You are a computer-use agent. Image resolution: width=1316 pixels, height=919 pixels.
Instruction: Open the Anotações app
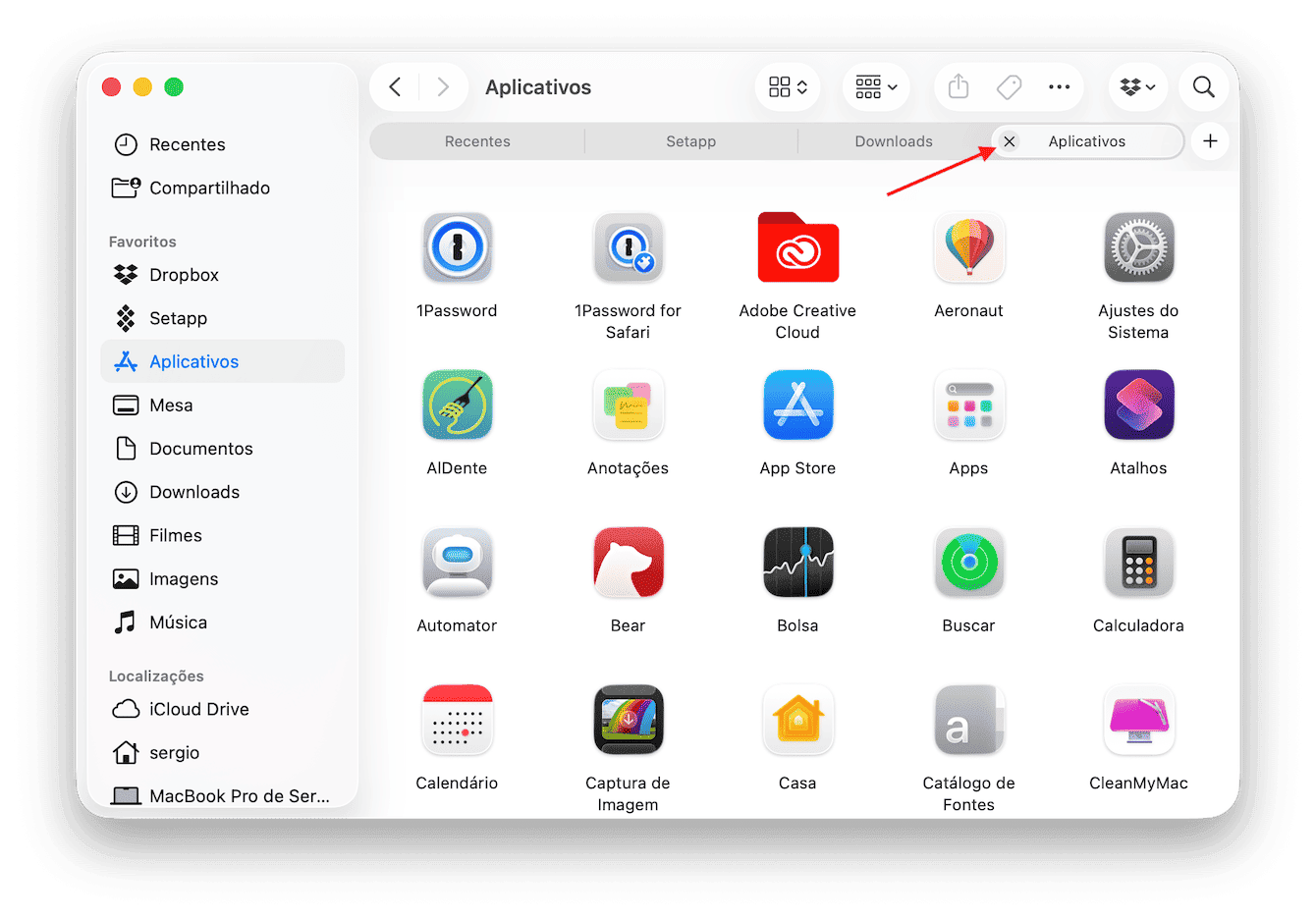pos(628,405)
